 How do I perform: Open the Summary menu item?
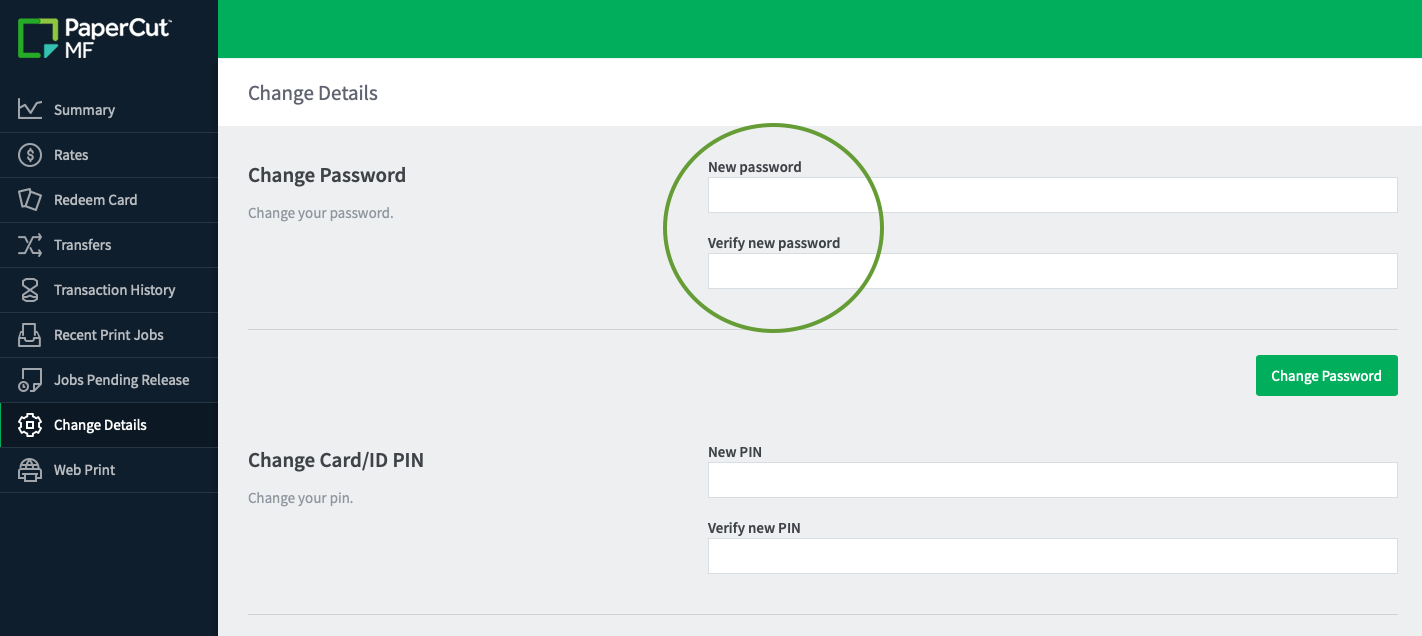(109, 110)
